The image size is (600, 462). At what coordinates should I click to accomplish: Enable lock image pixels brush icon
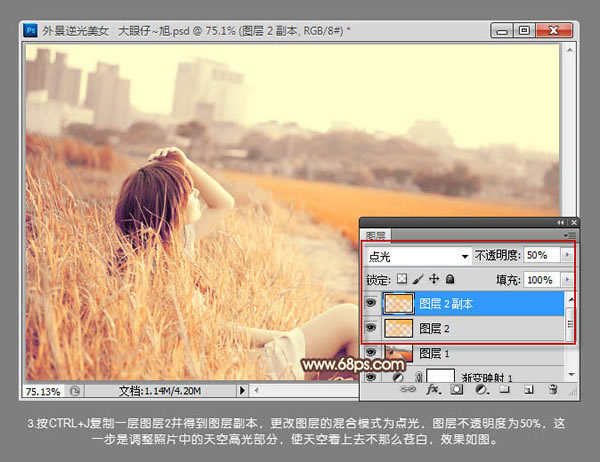418,280
